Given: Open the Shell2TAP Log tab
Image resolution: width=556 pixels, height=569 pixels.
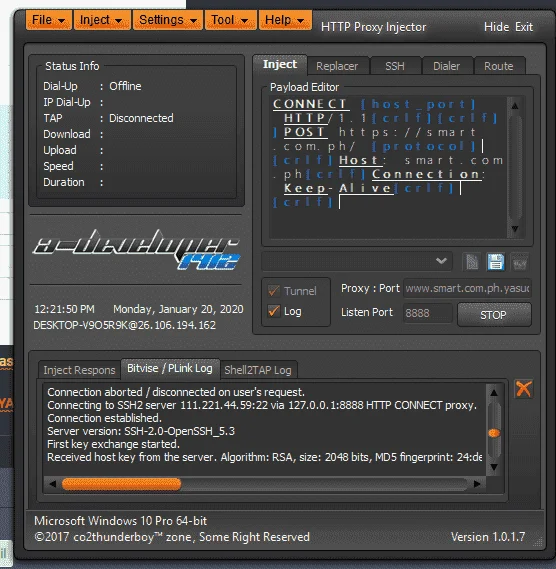Looking at the screenshot, I should [x=258, y=370].
